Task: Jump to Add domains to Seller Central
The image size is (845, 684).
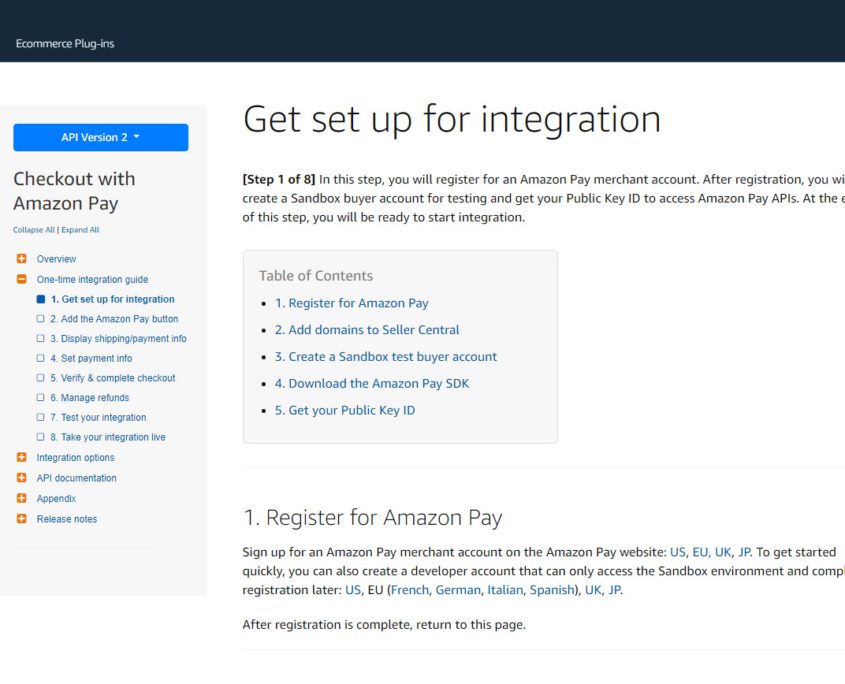Action: (367, 330)
